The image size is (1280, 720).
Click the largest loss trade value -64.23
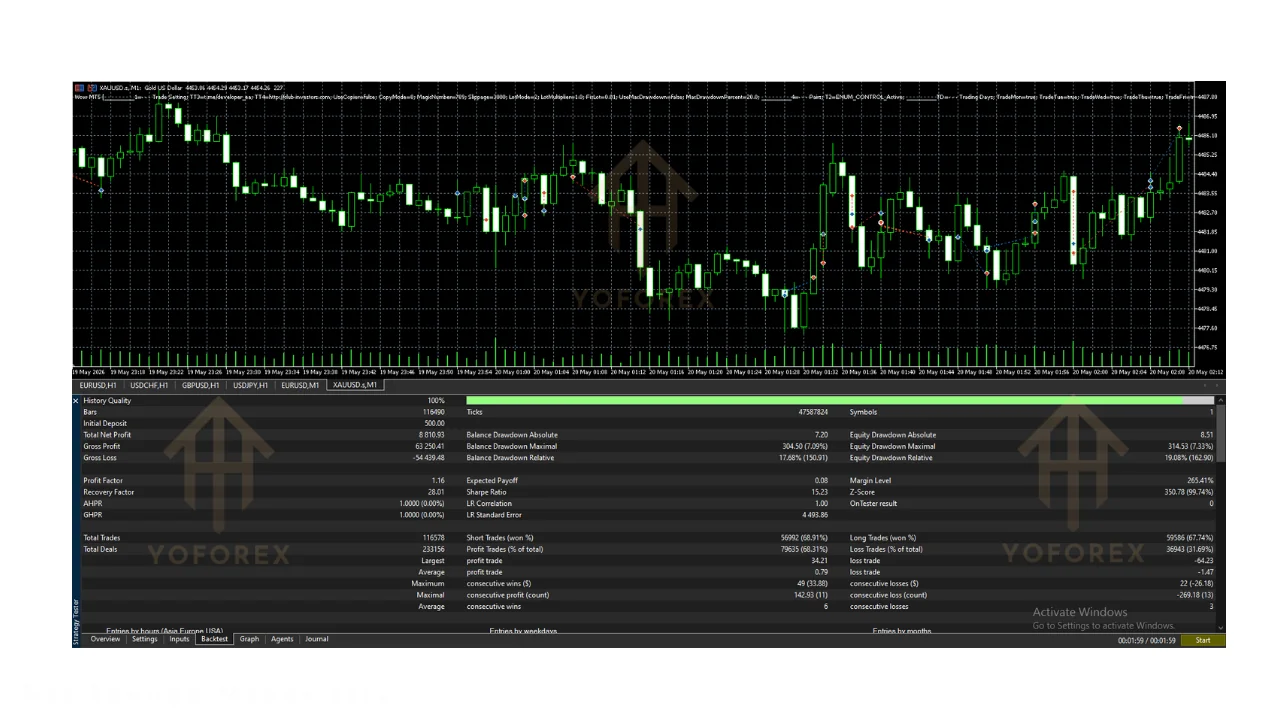[x=1204, y=561]
